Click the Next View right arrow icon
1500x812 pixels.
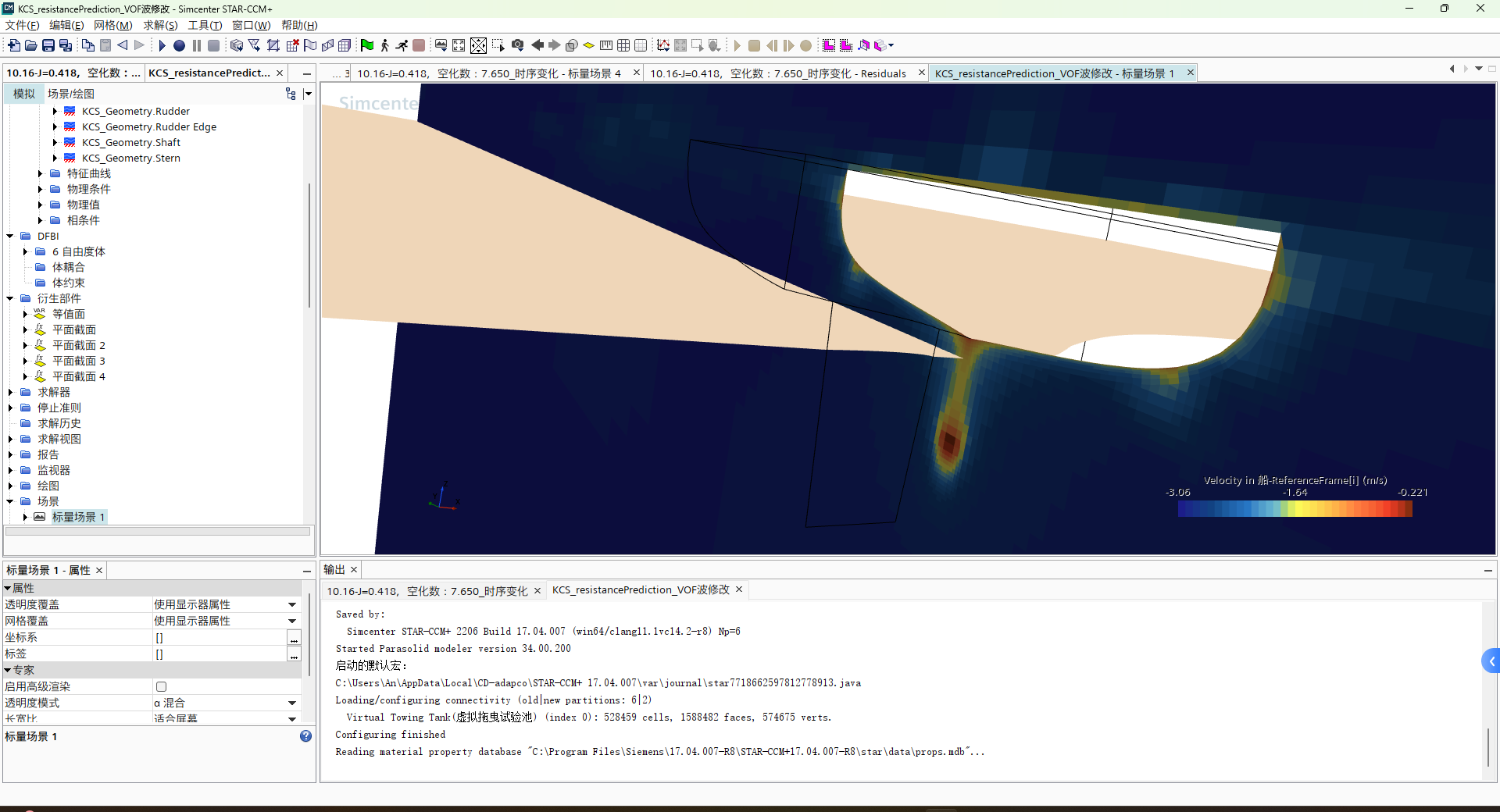tap(555, 45)
